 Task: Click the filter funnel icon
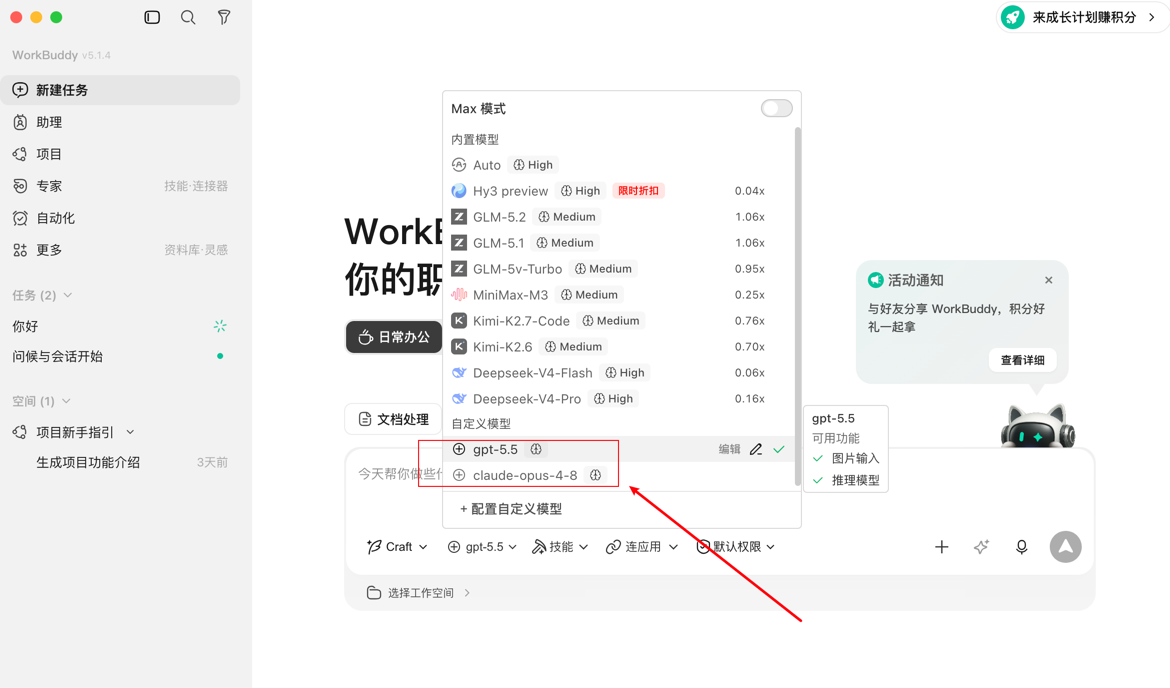[x=224, y=17]
